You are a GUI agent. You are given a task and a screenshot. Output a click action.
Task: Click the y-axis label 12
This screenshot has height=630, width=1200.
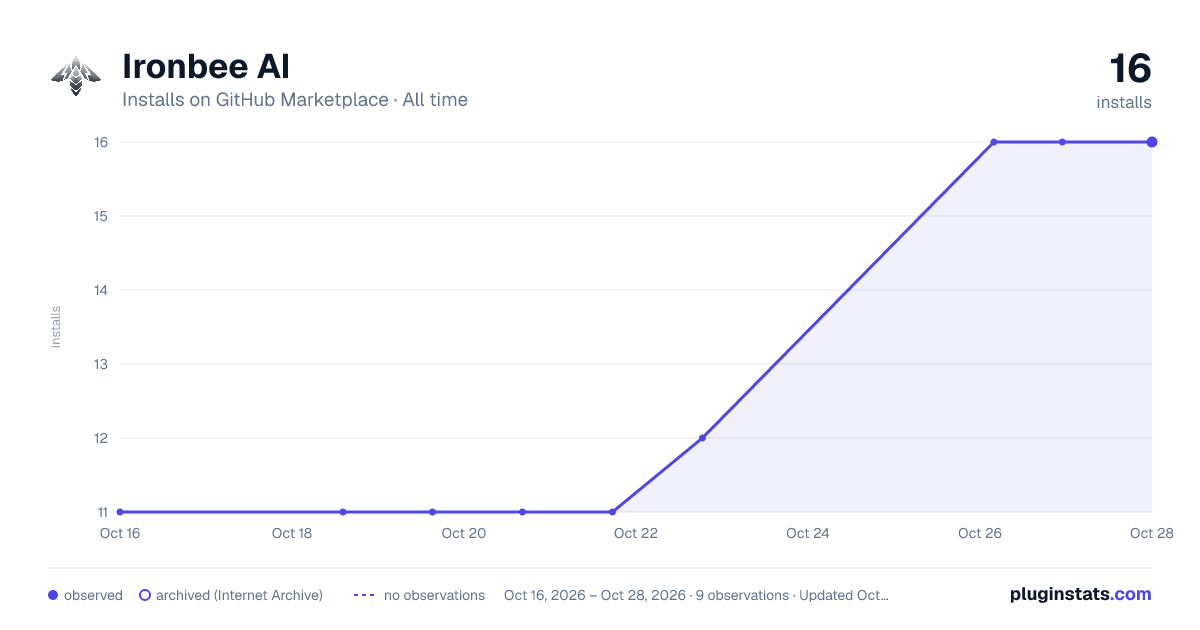101,438
